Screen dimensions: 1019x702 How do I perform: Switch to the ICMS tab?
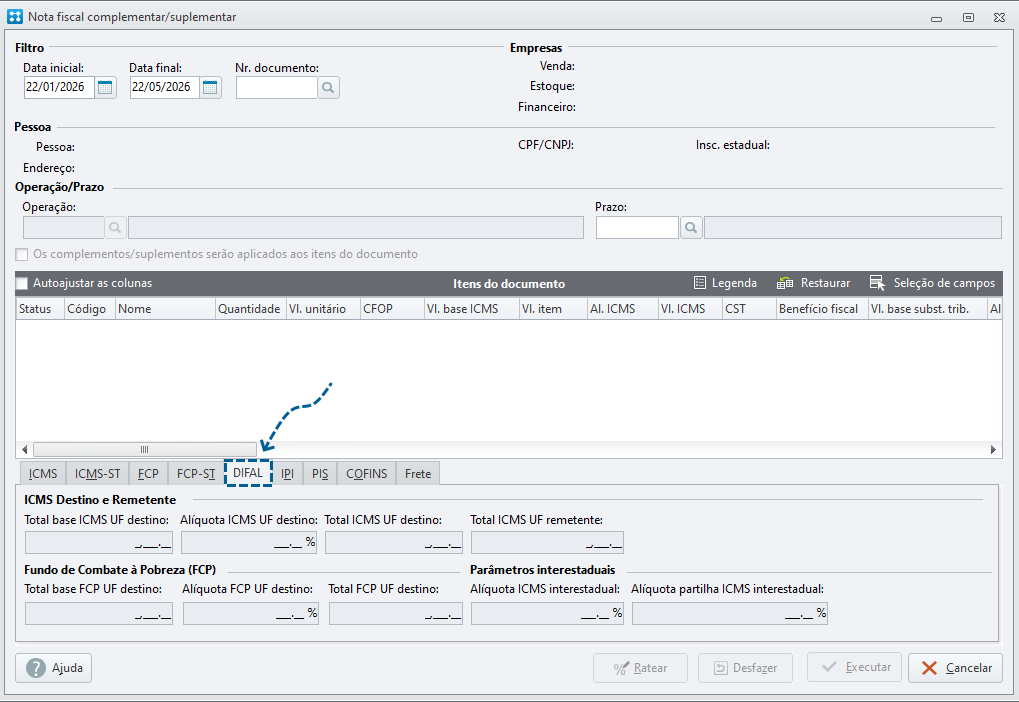click(x=43, y=474)
